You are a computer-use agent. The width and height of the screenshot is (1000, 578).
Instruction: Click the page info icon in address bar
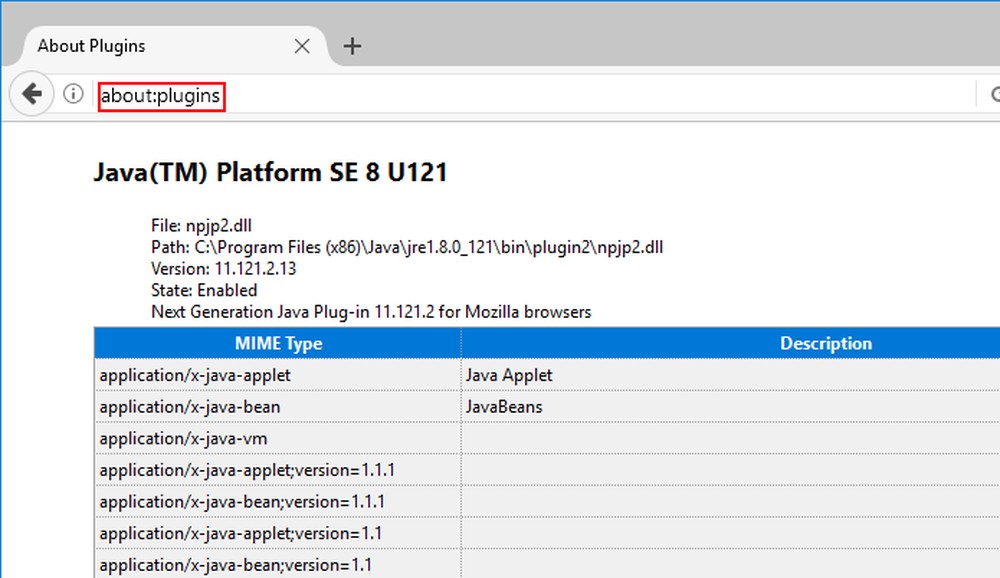click(71, 94)
